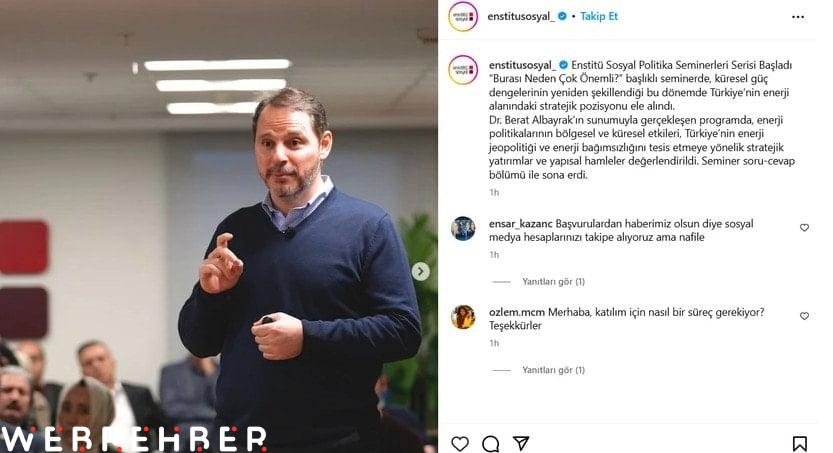Screen dimensions: 833x453
Task: Like ensar_kazanc's comment heart
Action: pos(804,227)
